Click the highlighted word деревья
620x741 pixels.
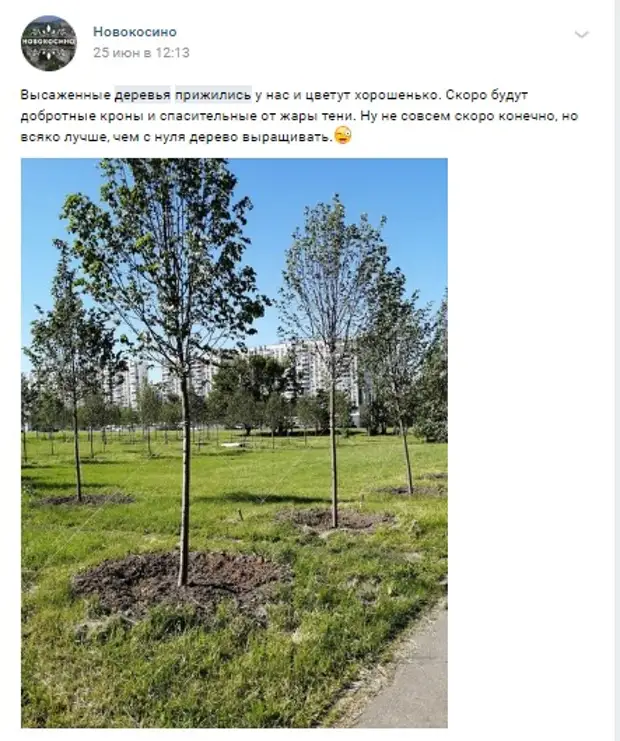click(142, 95)
